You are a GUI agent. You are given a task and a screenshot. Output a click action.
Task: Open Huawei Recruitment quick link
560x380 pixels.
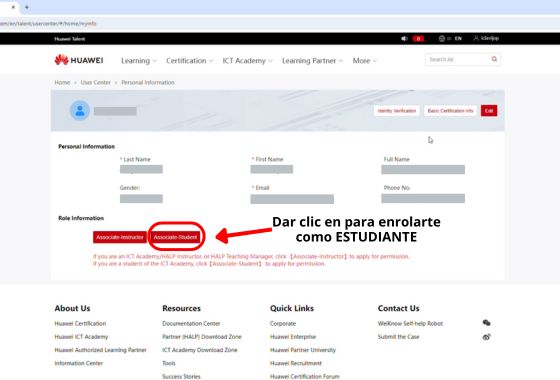[x=296, y=363]
